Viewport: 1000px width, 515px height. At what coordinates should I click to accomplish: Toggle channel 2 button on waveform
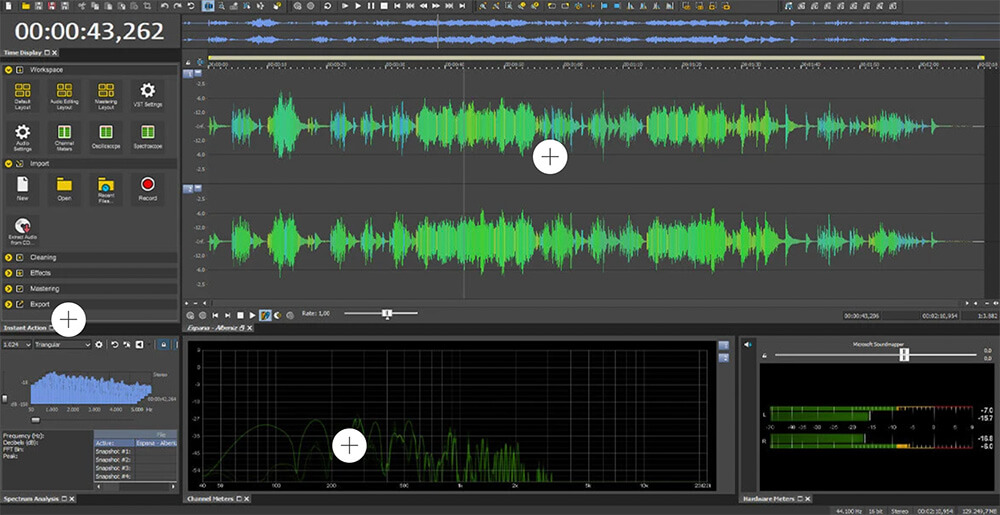tap(188, 189)
